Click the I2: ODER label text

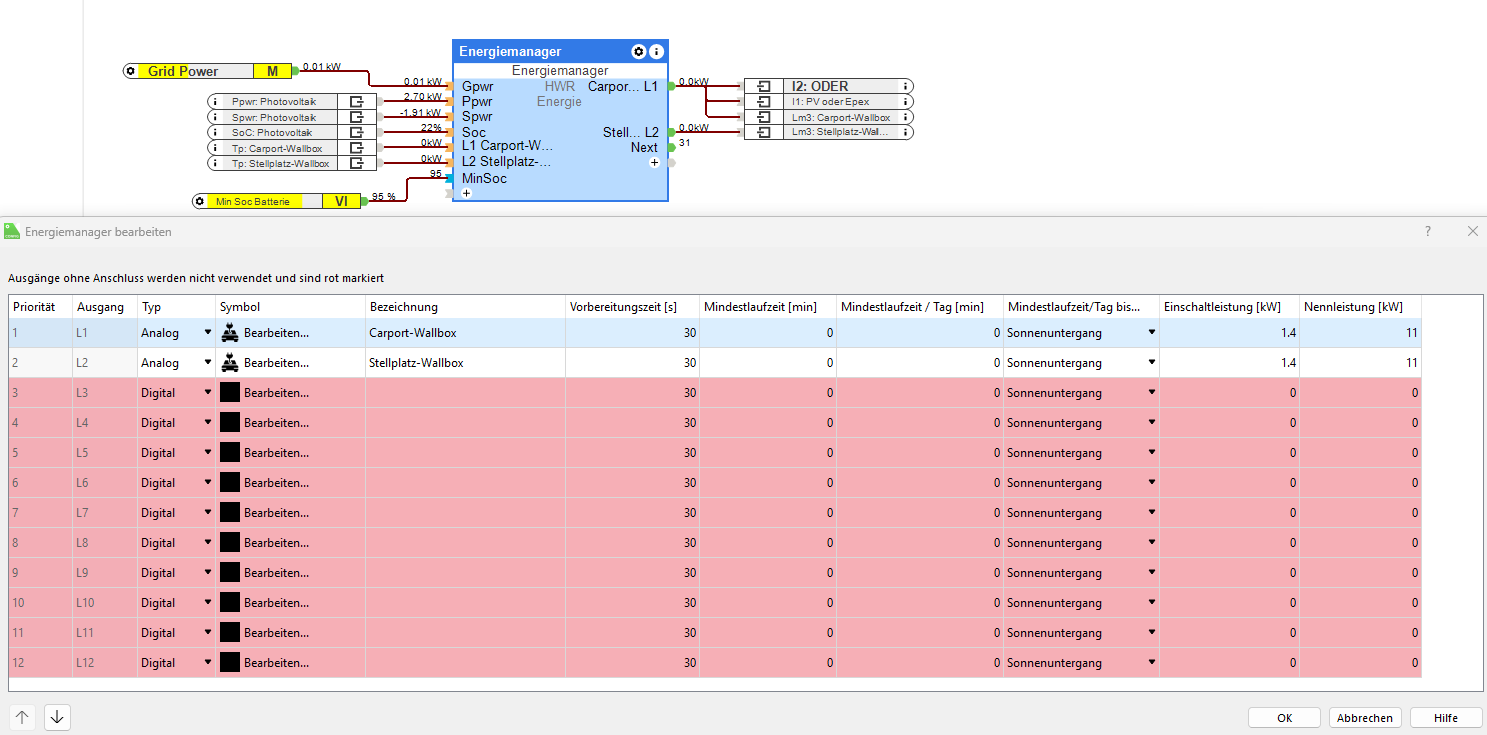tap(820, 86)
